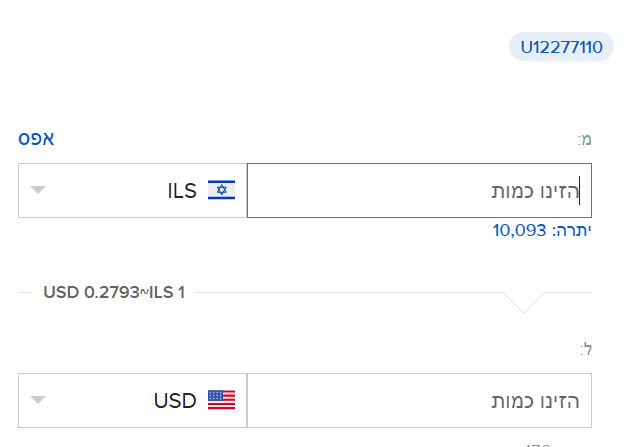The width and height of the screenshot is (629, 447).
Task: Open the ILS currency dropdown arrow
Action: [38, 190]
